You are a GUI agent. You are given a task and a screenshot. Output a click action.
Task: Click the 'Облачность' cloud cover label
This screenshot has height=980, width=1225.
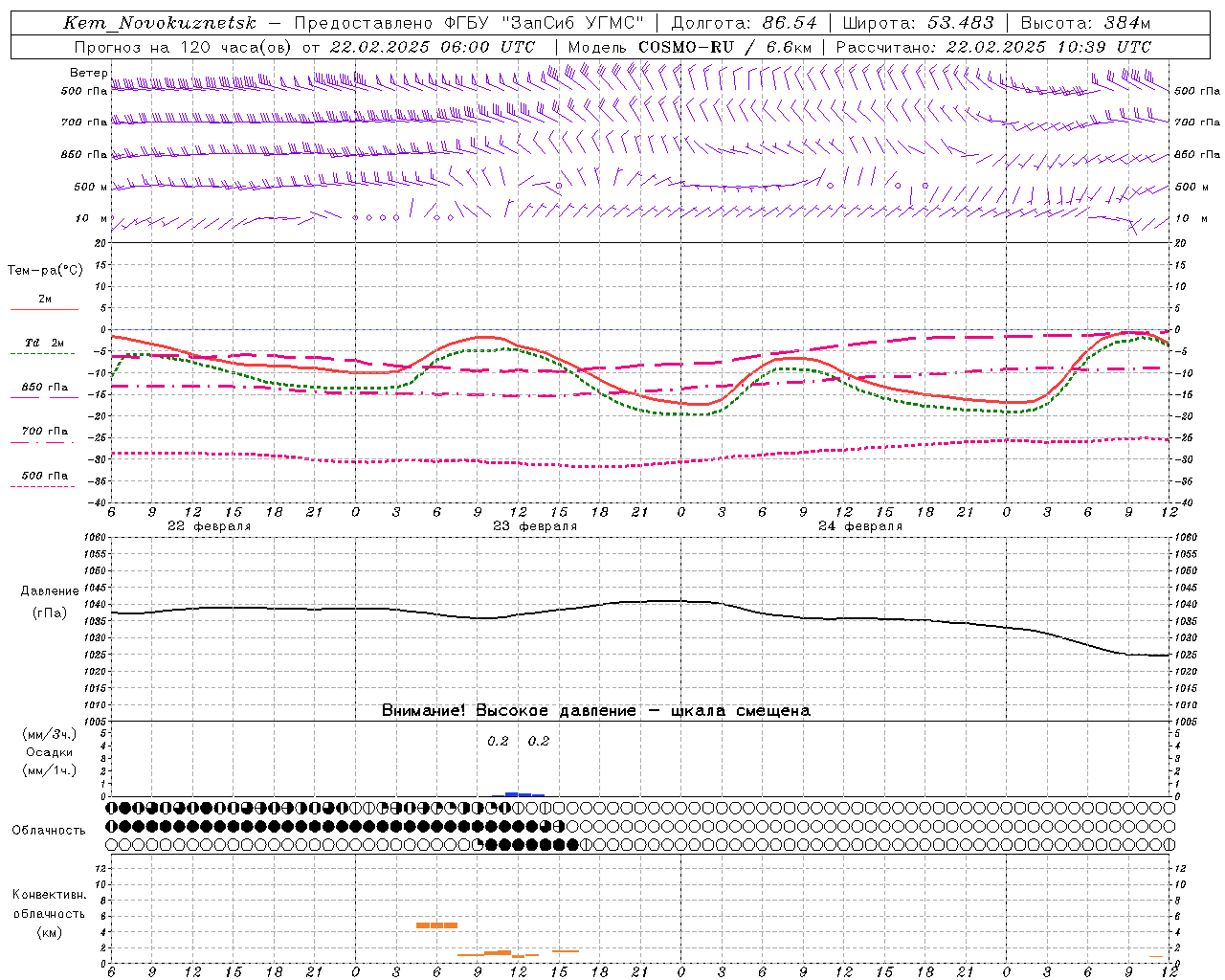pos(49,830)
